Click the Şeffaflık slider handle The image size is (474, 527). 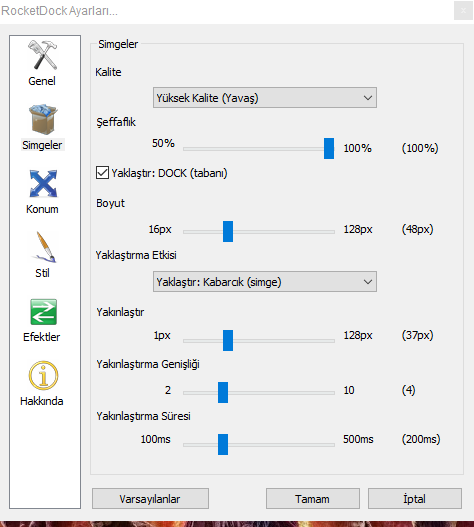(329, 148)
